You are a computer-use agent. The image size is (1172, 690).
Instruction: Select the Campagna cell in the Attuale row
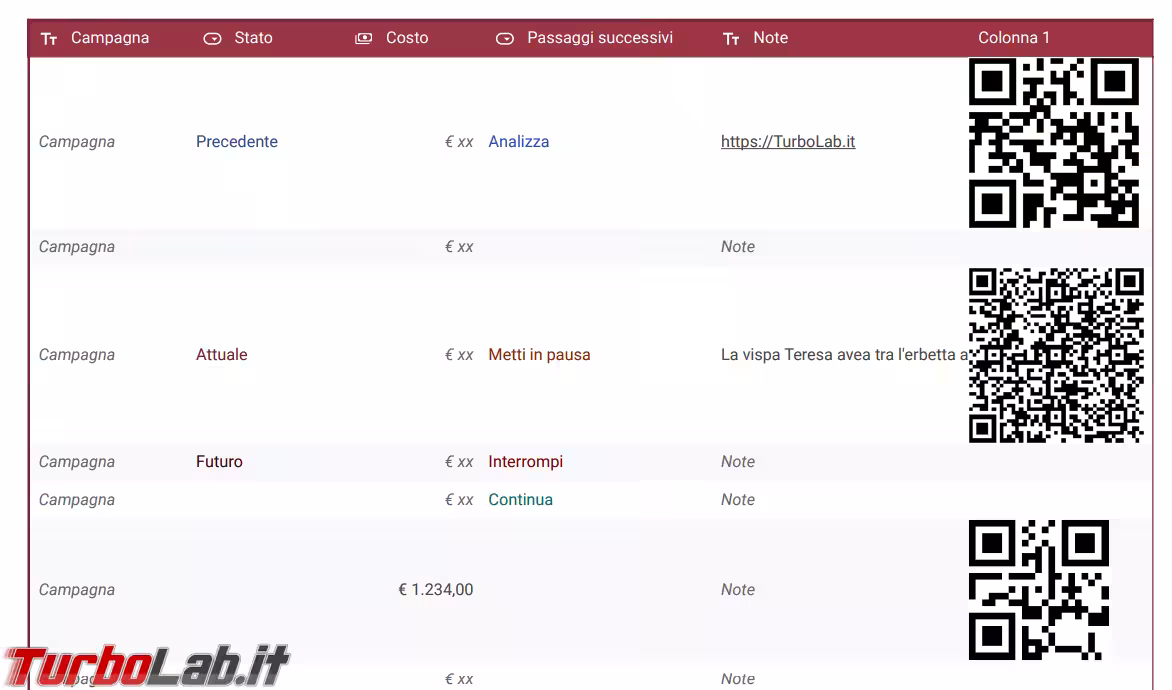pyautogui.click(x=77, y=355)
